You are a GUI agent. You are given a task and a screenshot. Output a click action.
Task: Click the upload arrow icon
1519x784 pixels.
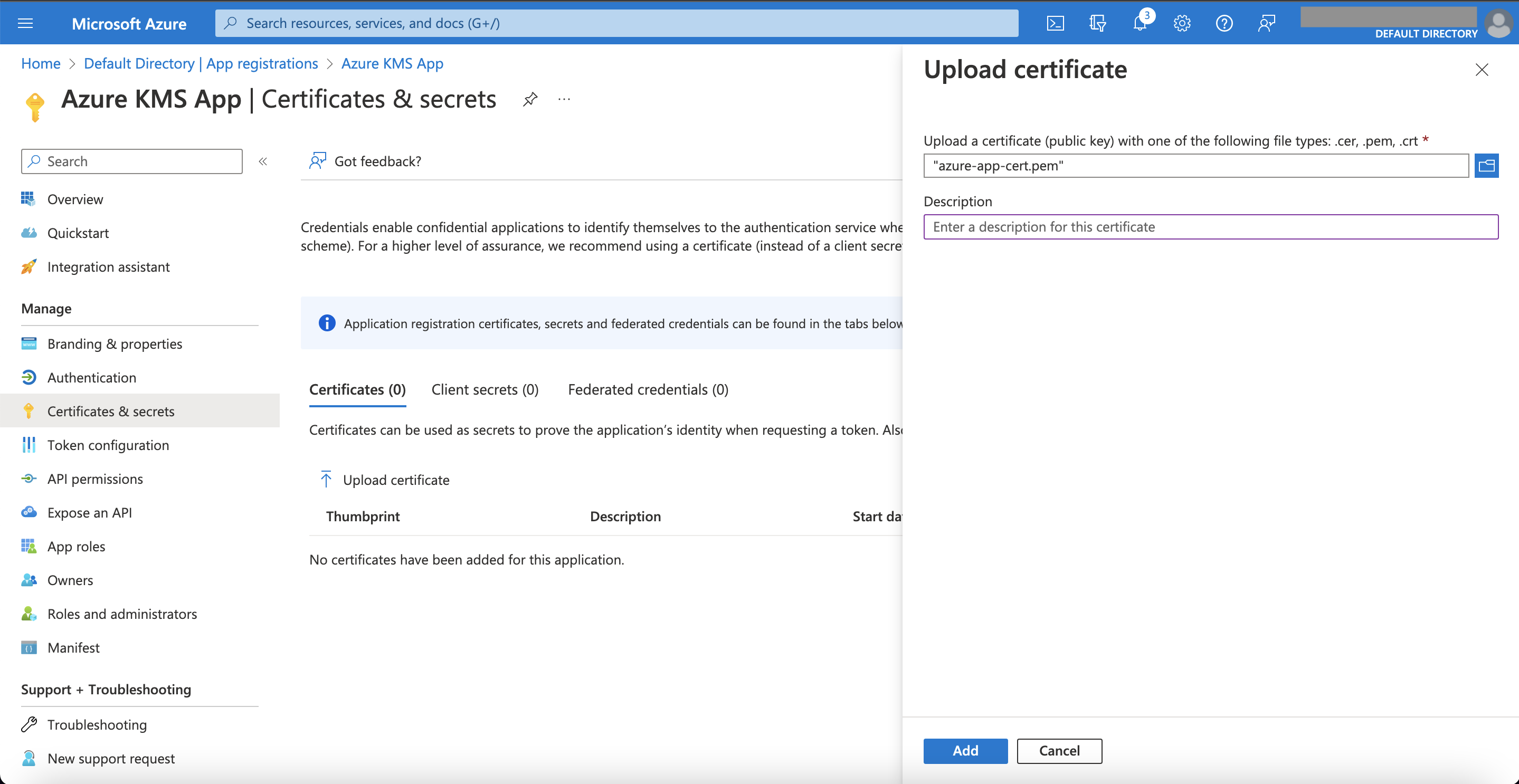tap(326, 479)
